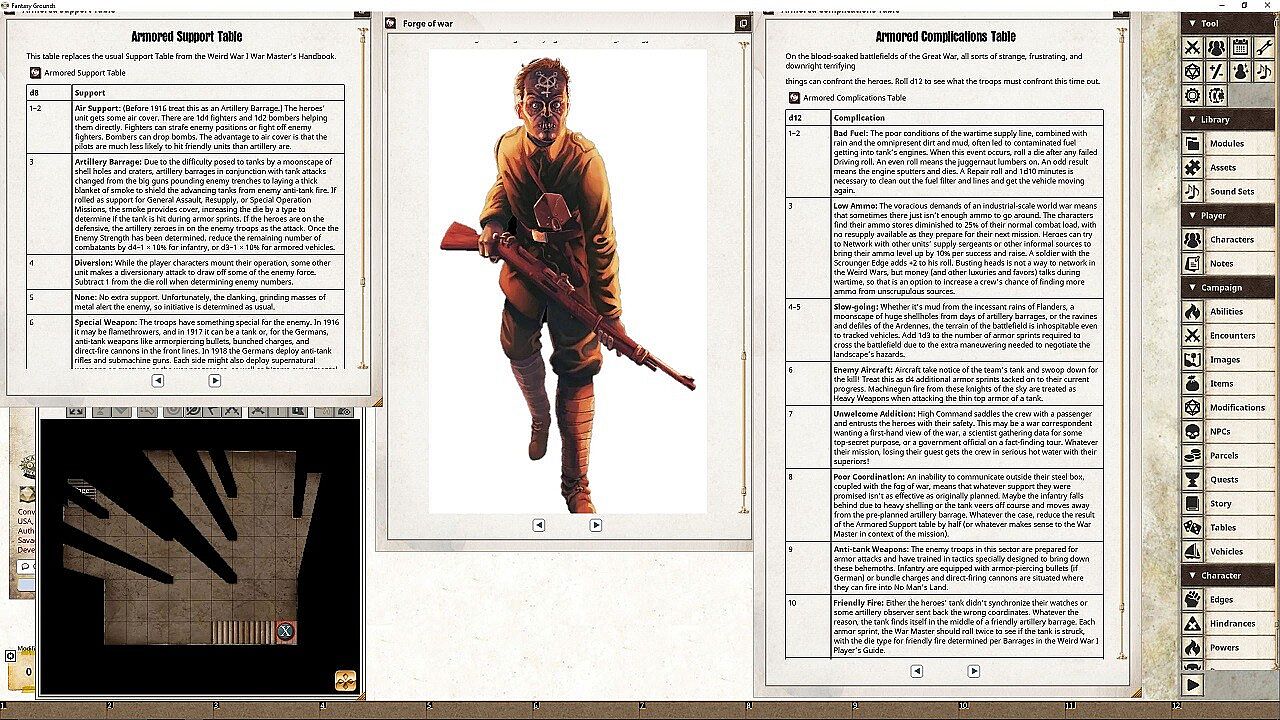The image size is (1280, 720).
Task: Open the plus/minus Modifiers tool icon
Action: (x=1216, y=71)
